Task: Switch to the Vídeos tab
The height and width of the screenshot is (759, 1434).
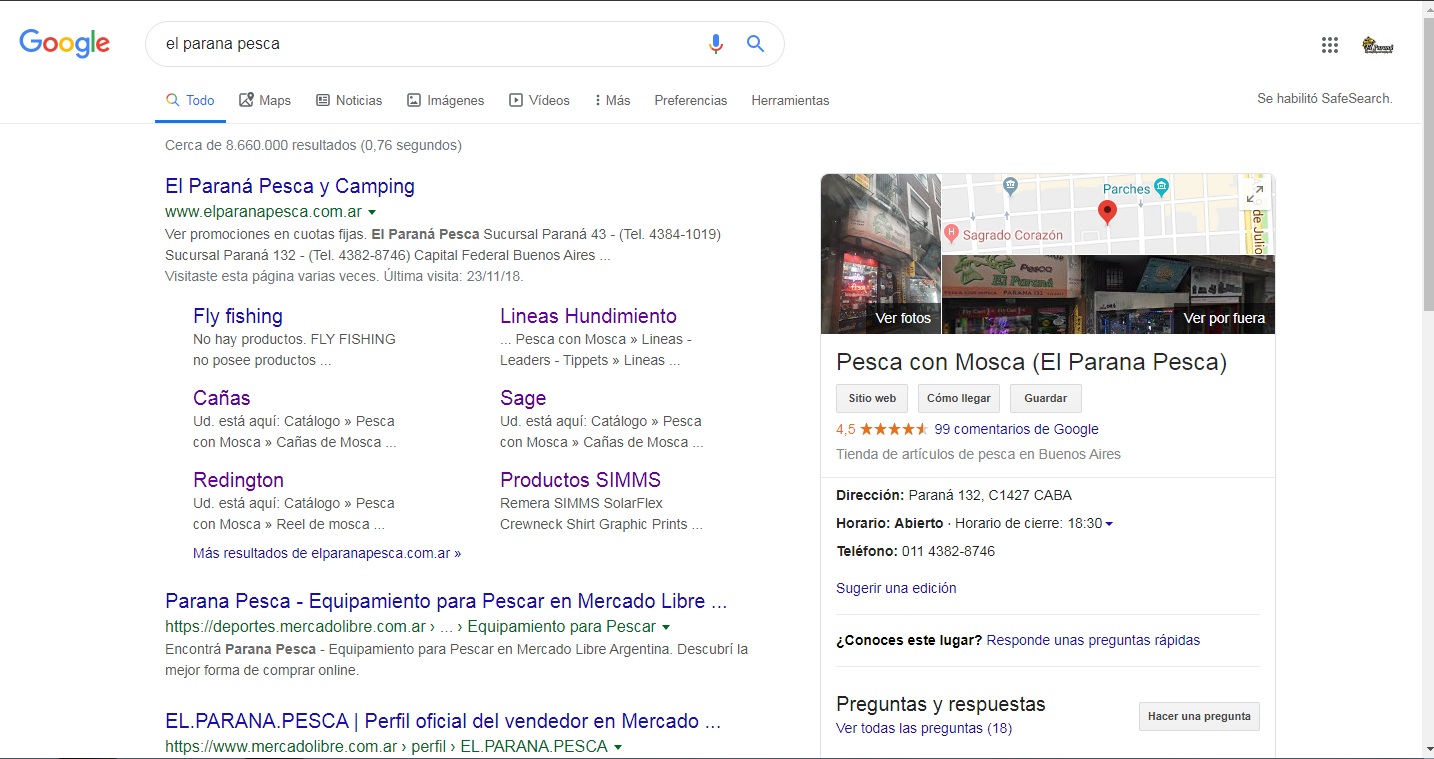Action: coord(539,100)
